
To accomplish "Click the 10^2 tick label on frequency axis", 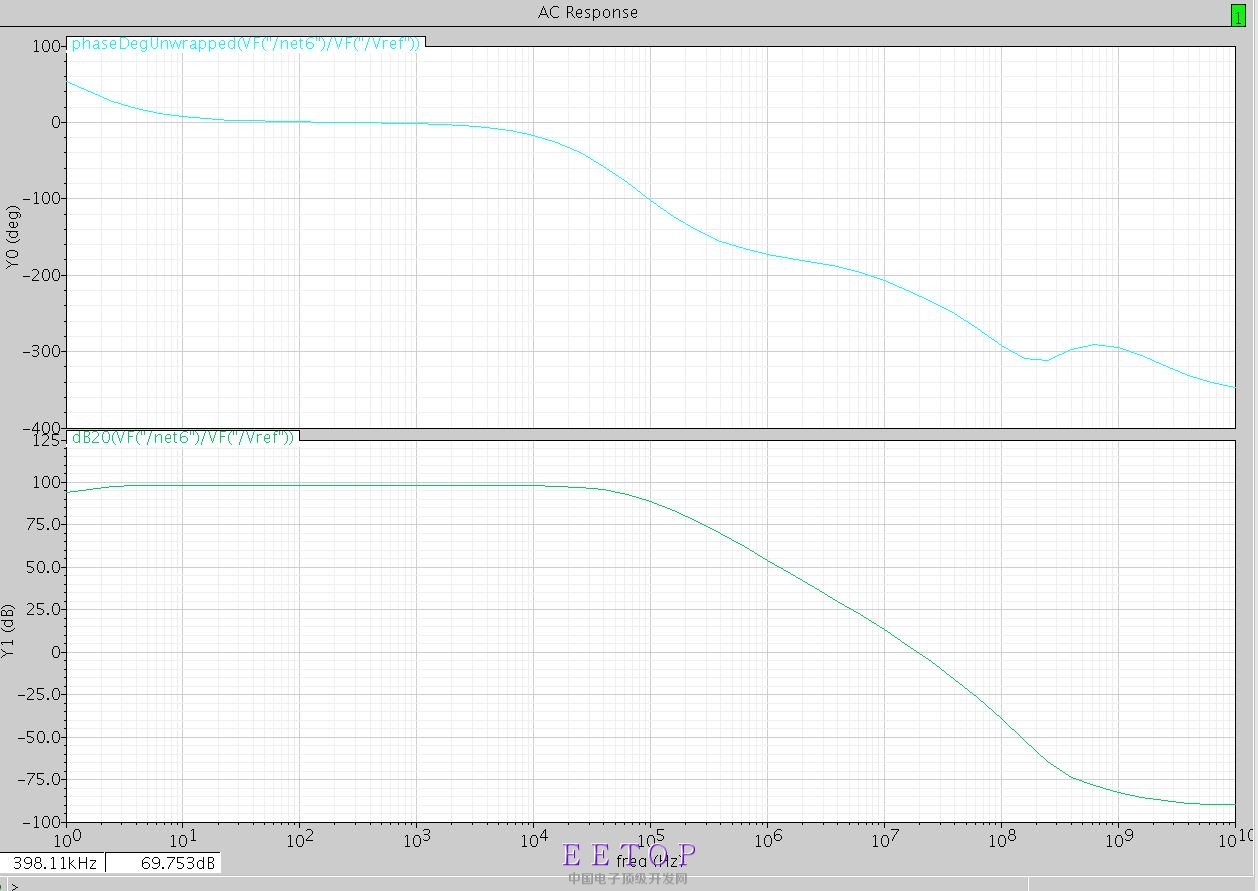I will tap(299, 837).
